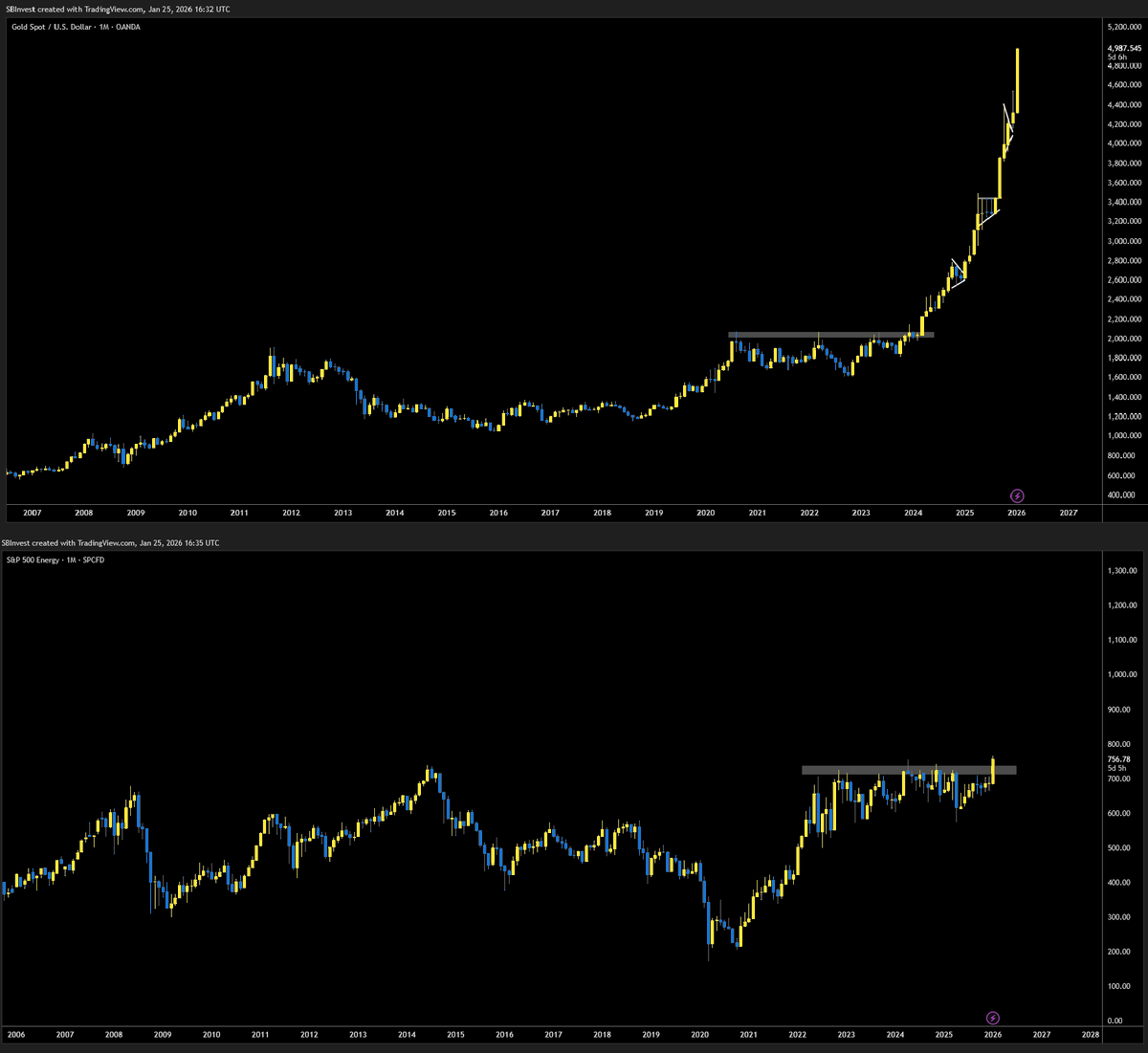Click the lightning bolt icon on the Gold chart
The image size is (1148, 1053).
tap(1017, 495)
